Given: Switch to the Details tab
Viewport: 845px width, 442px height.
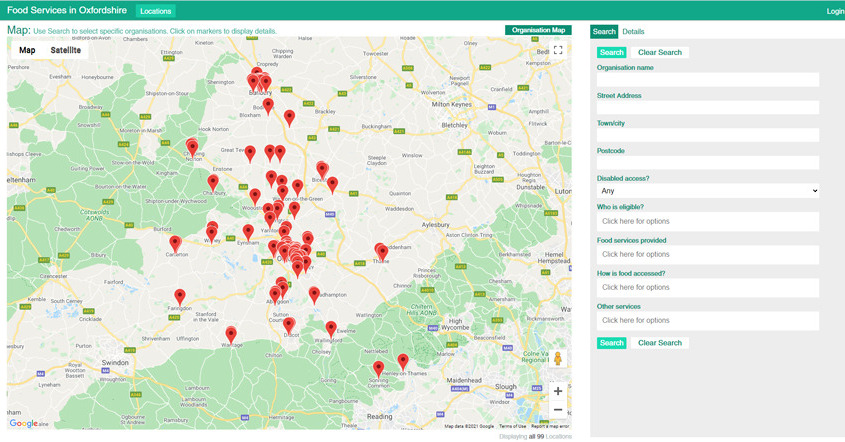Looking at the screenshot, I should click(x=633, y=31).
